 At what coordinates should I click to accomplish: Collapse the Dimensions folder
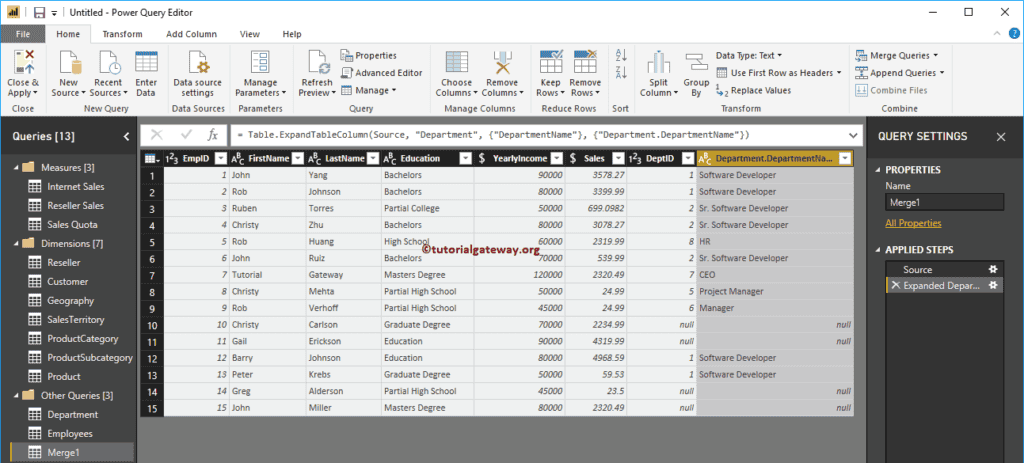(16, 244)
